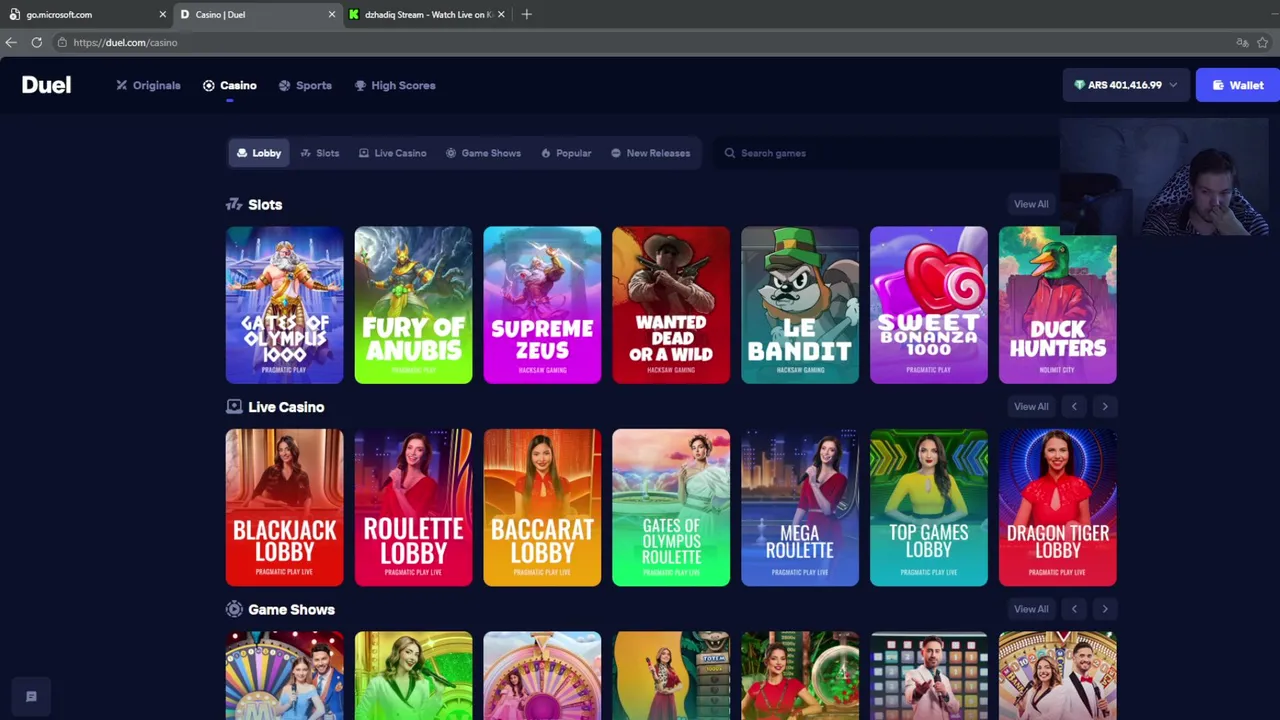Show next Live Casino games

[1105, 407]
